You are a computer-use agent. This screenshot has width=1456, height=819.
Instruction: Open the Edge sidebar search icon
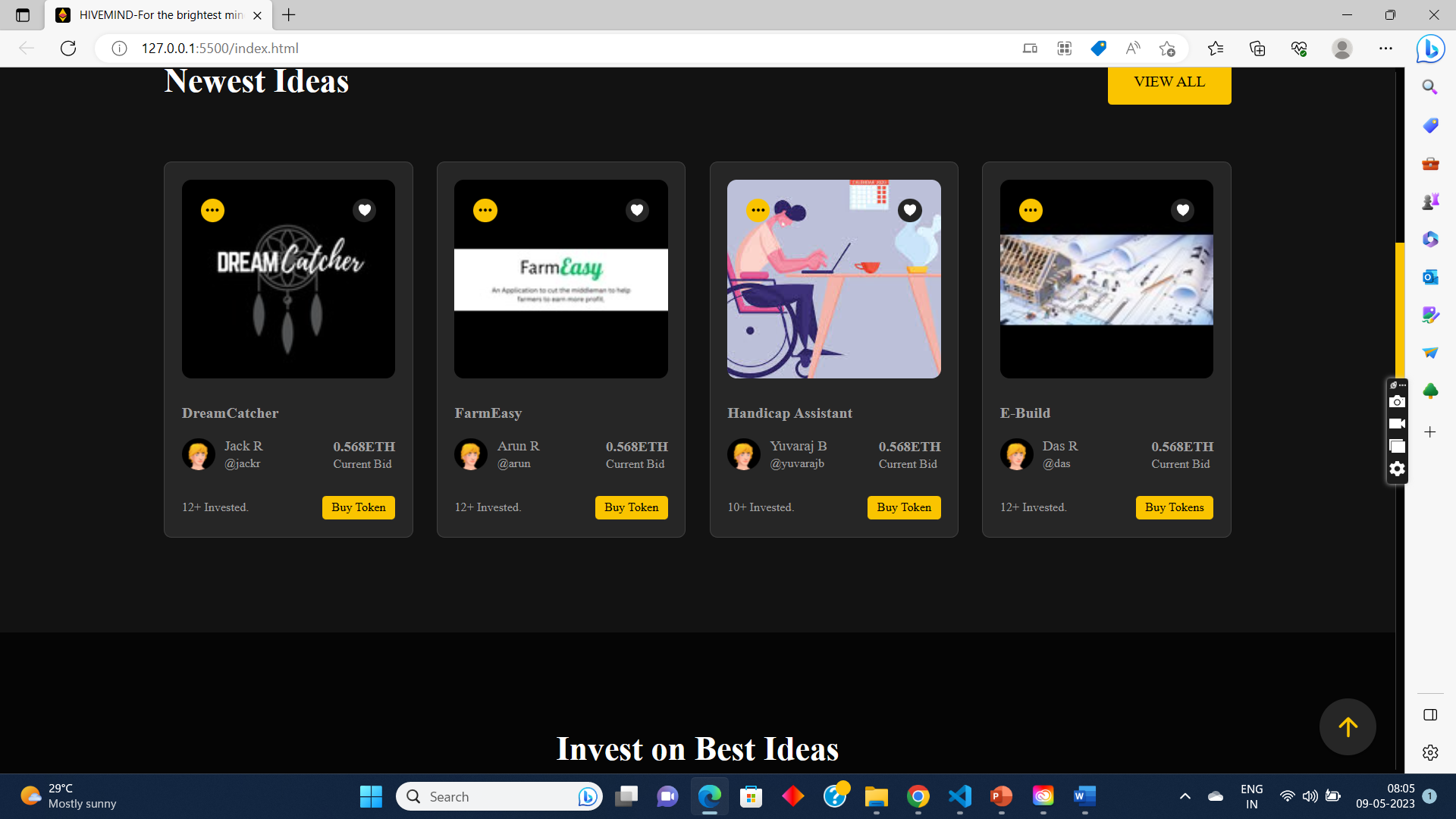1430,86
